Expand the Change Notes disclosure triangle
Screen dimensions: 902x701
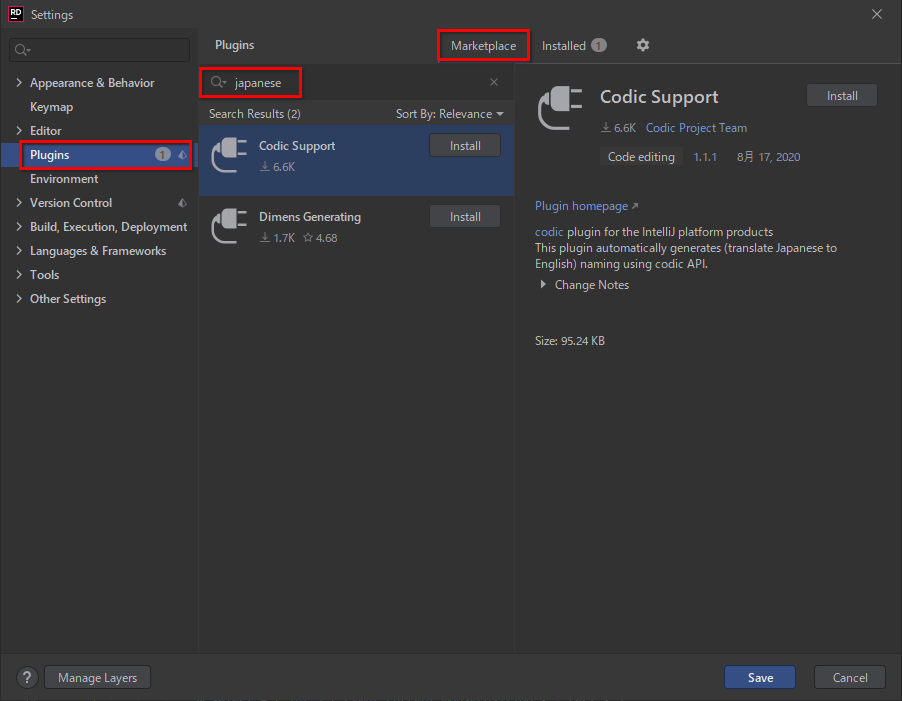542,284
